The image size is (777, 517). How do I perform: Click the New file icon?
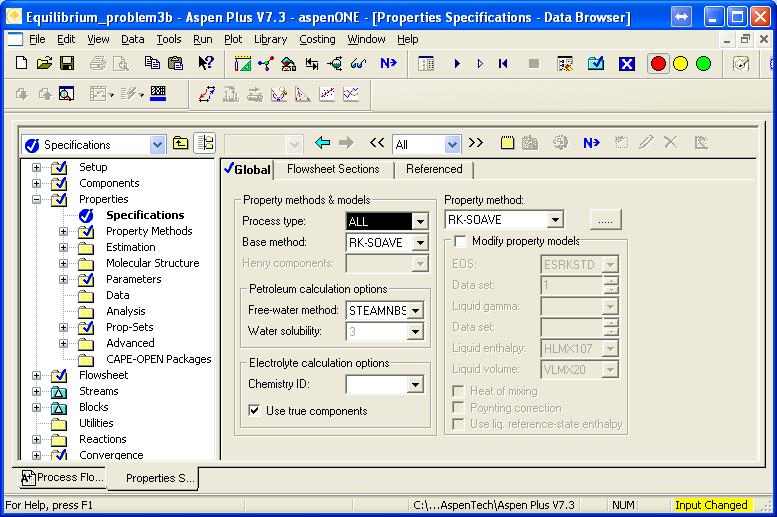[21, 63]
